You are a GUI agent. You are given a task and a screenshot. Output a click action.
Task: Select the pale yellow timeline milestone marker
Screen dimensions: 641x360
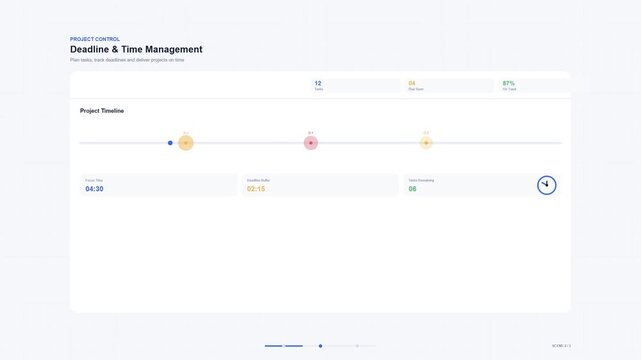[x=426, y=143]
